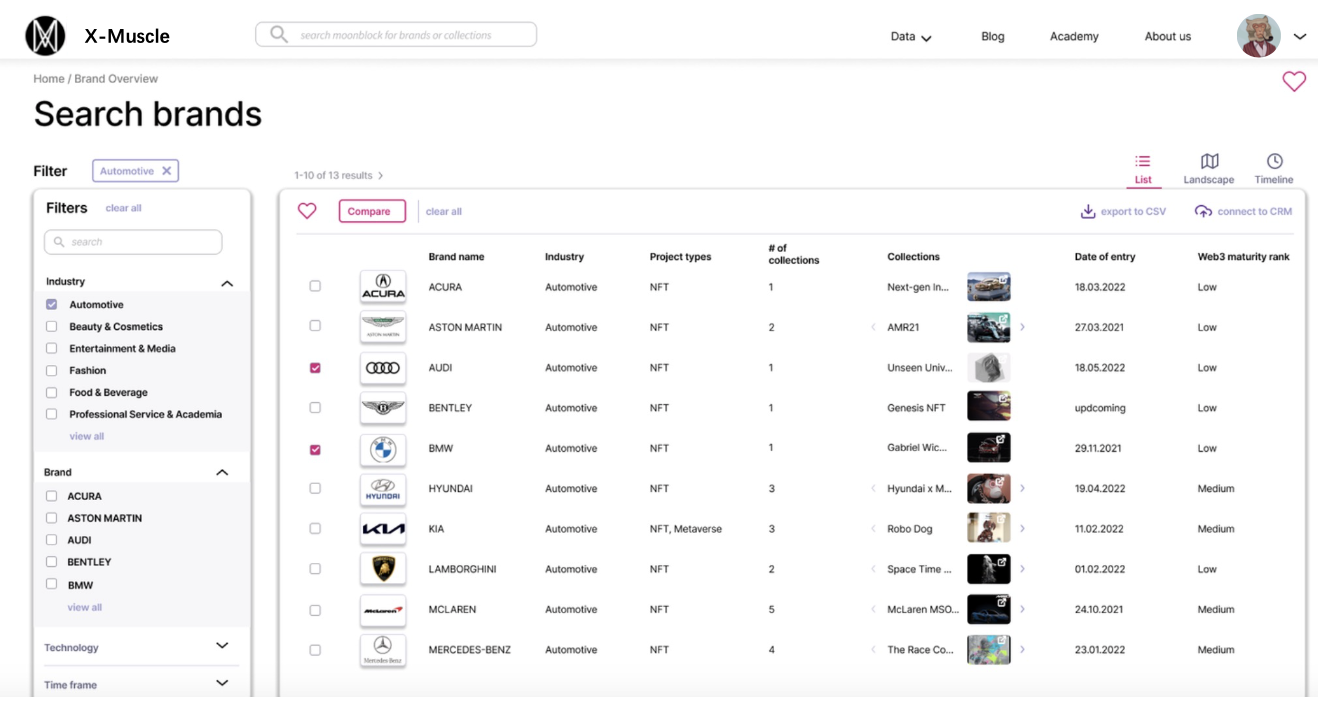Switch to the Timeline view tab
1344x728 pixels.
tap(1274, 169)
